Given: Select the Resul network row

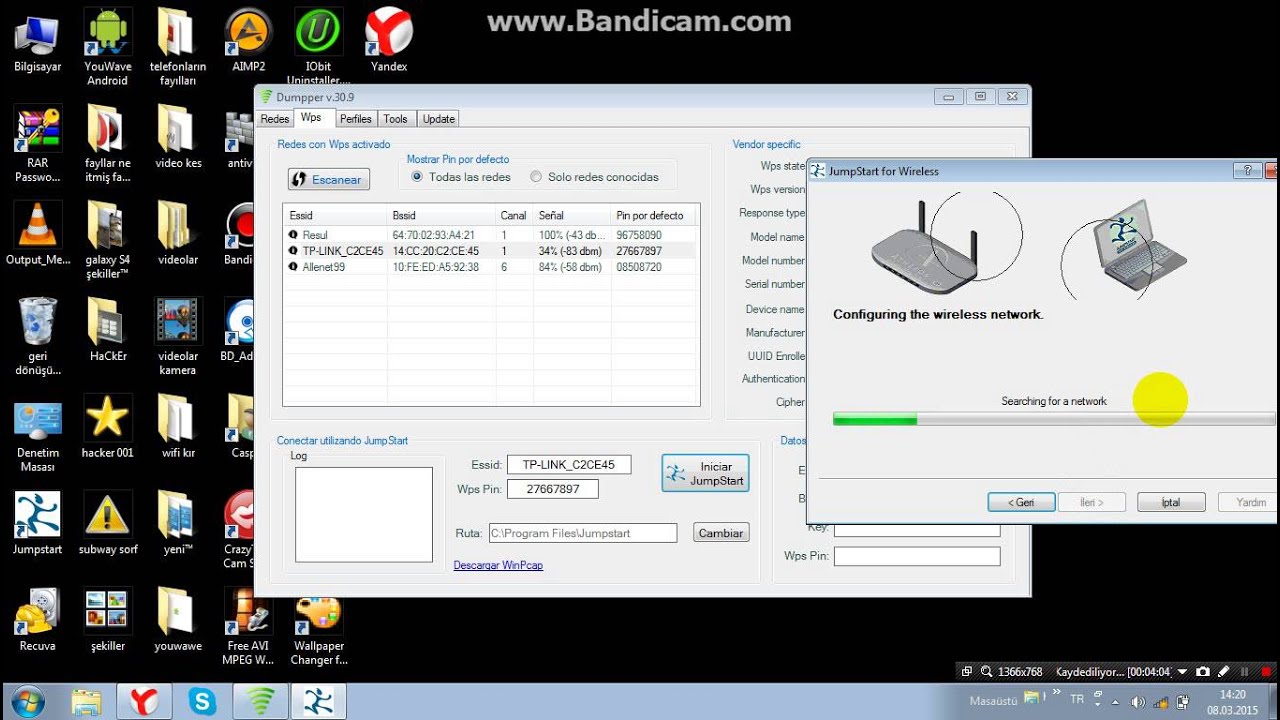Looking at the screenshot, I should tap(490, 235).
